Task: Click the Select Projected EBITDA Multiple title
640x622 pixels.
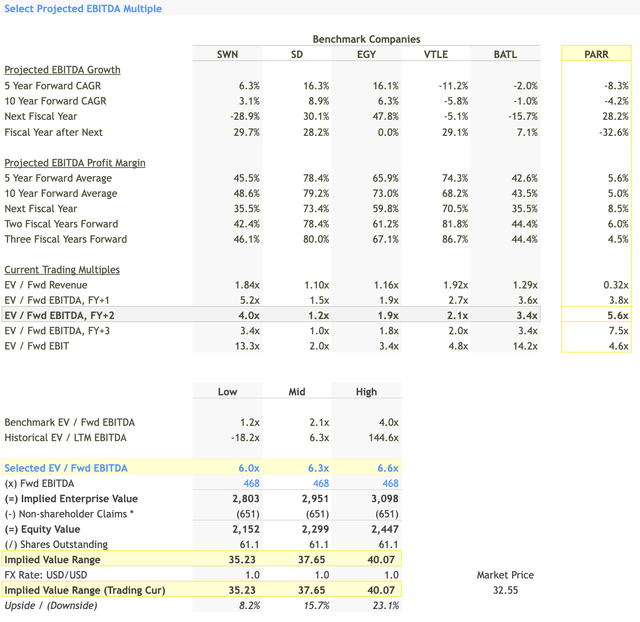Action: (x=83, y=9)
